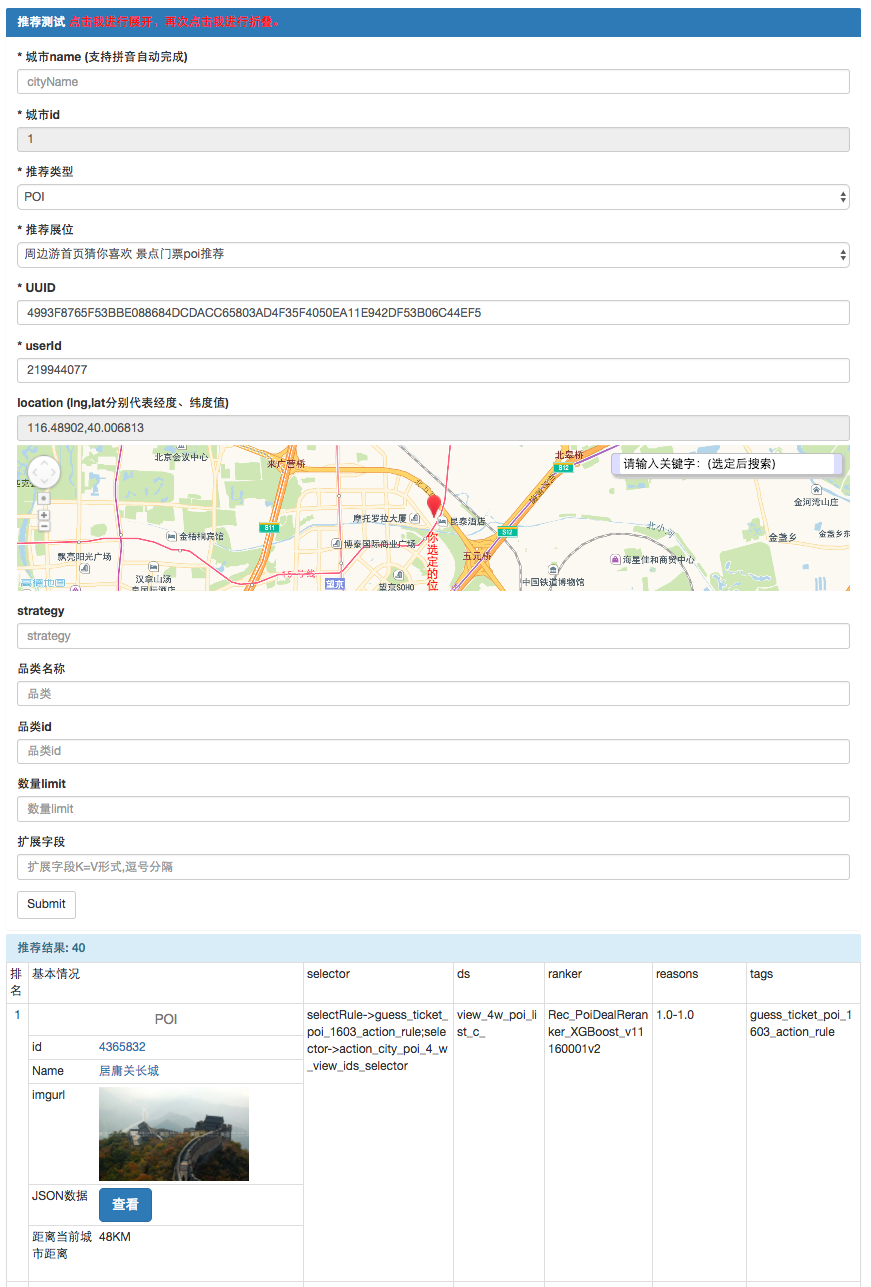Click the 高德地图 logo on map
This screenshot has width=871, height=1287.
tap(42, 583)
